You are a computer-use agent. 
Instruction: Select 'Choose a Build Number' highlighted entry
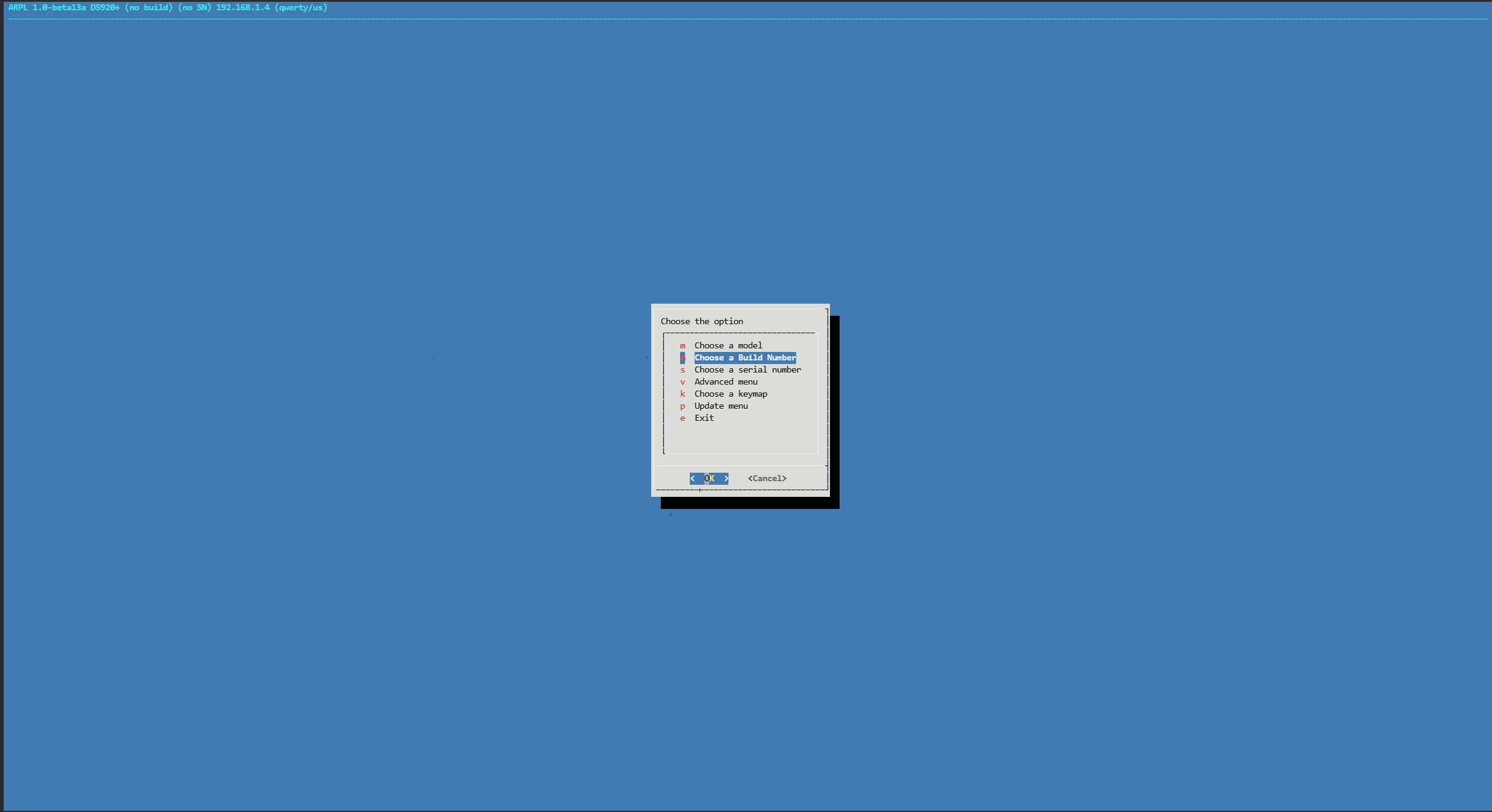point(745,357)
